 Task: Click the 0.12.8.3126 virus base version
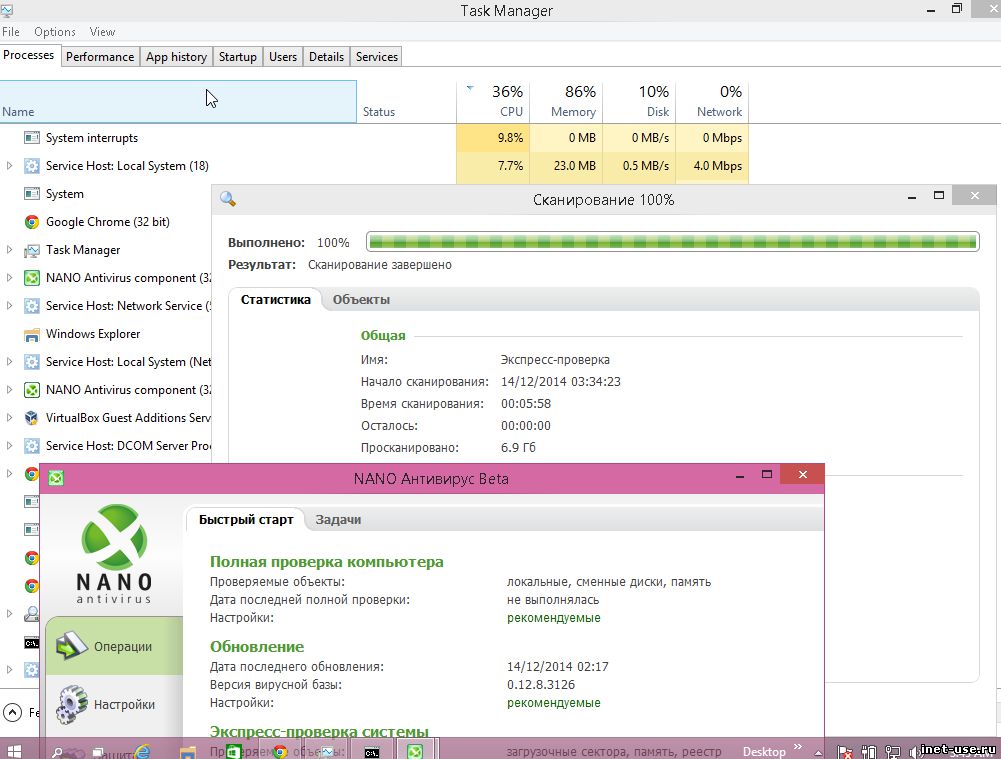pyautogui.click(x=541, y=685)
